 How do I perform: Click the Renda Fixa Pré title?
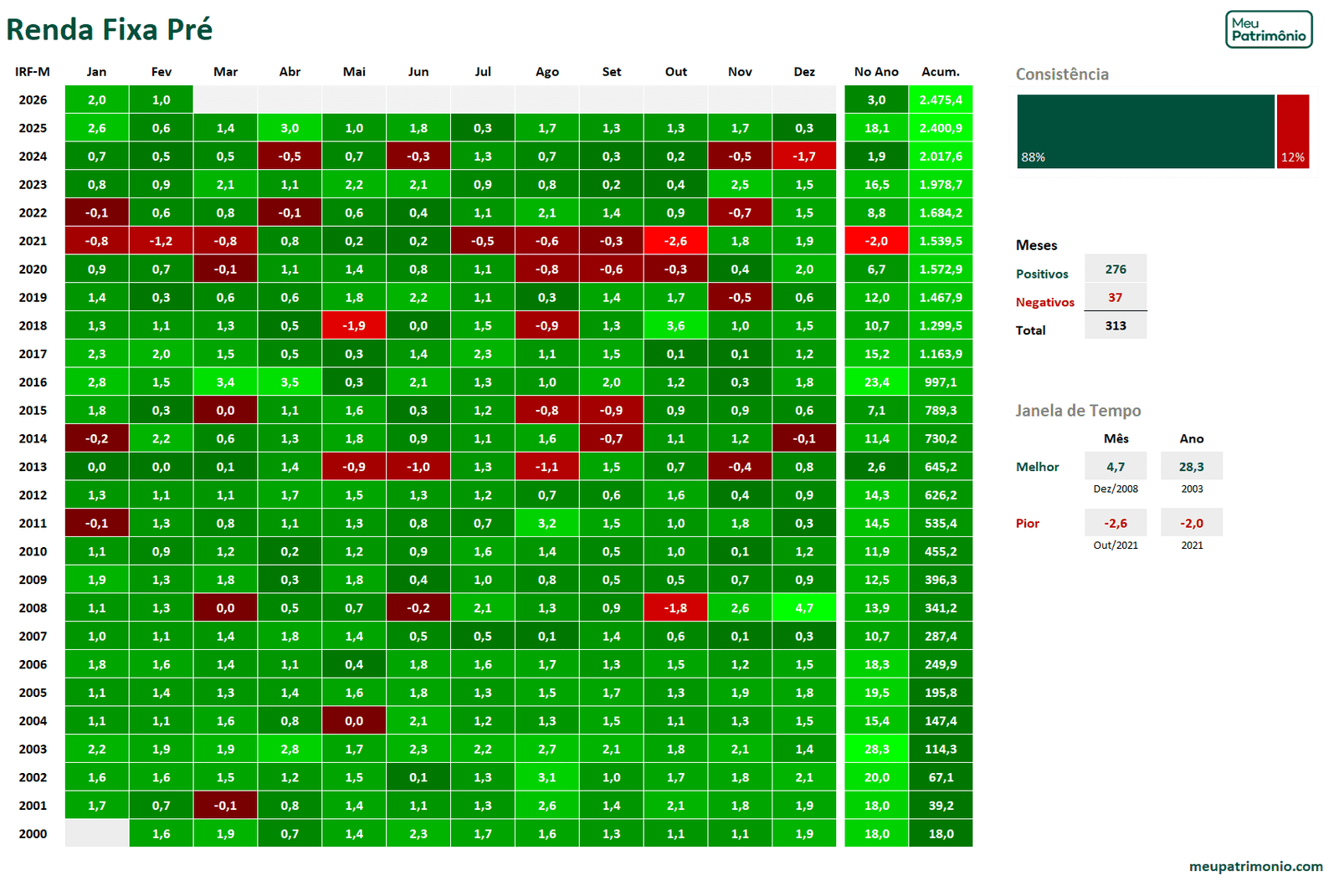(x=110, y=30)
